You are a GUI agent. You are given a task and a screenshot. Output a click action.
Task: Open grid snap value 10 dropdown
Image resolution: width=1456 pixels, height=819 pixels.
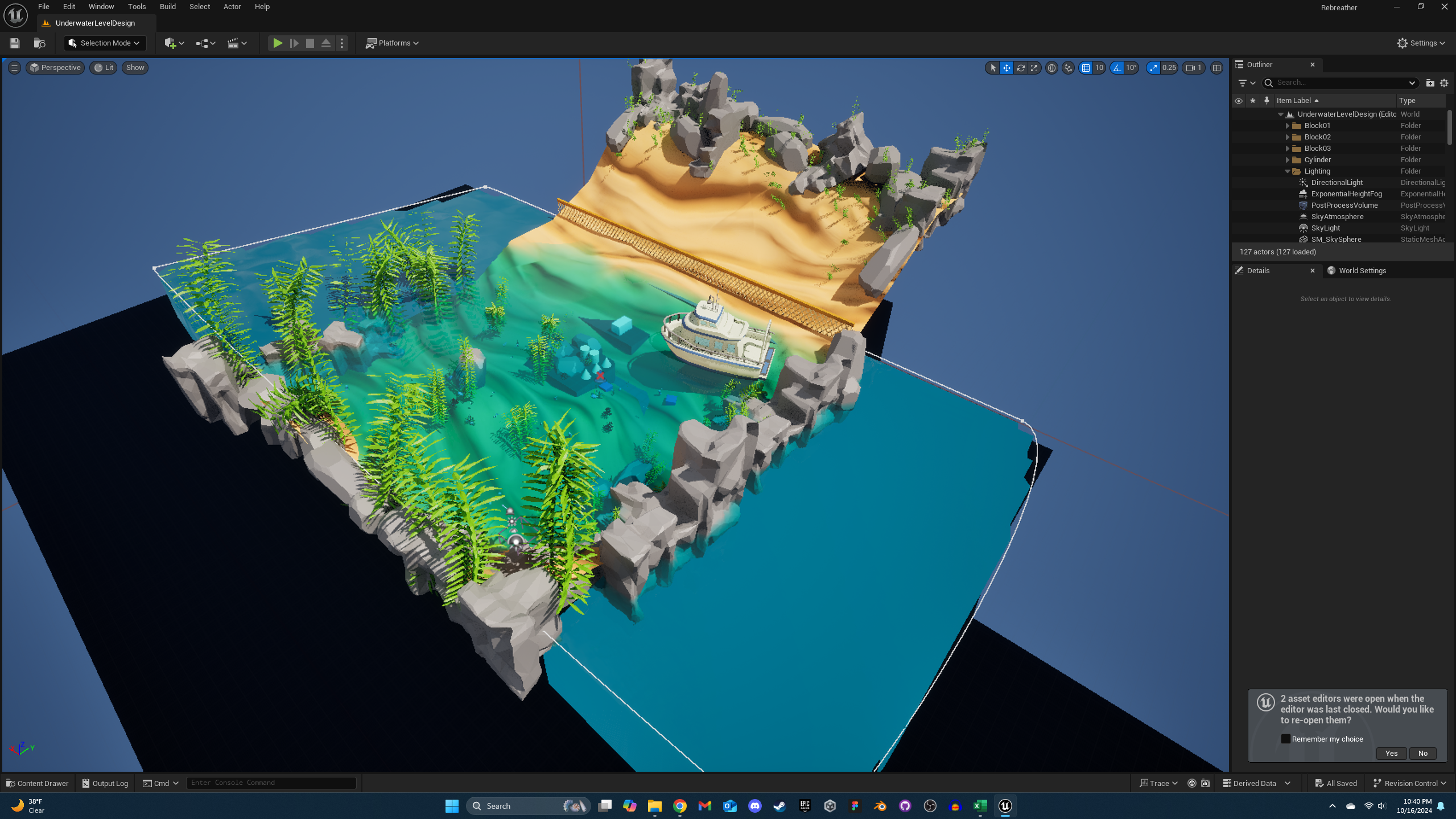click(x=1099, y=68)
